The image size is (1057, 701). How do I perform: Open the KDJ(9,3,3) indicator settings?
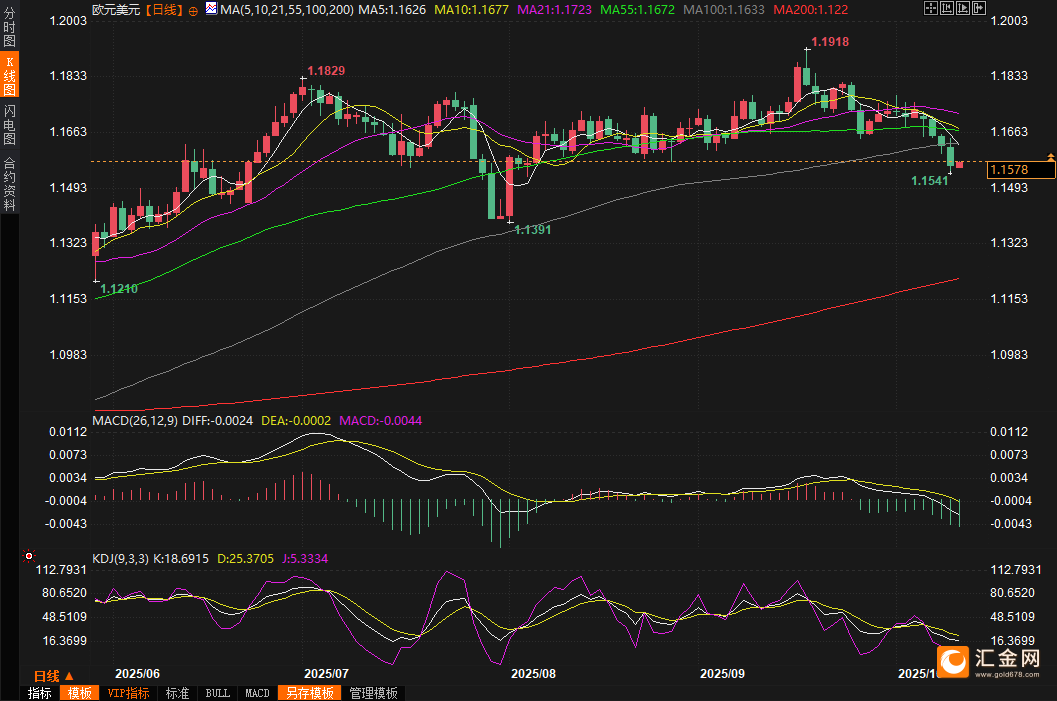click(120, 559)
